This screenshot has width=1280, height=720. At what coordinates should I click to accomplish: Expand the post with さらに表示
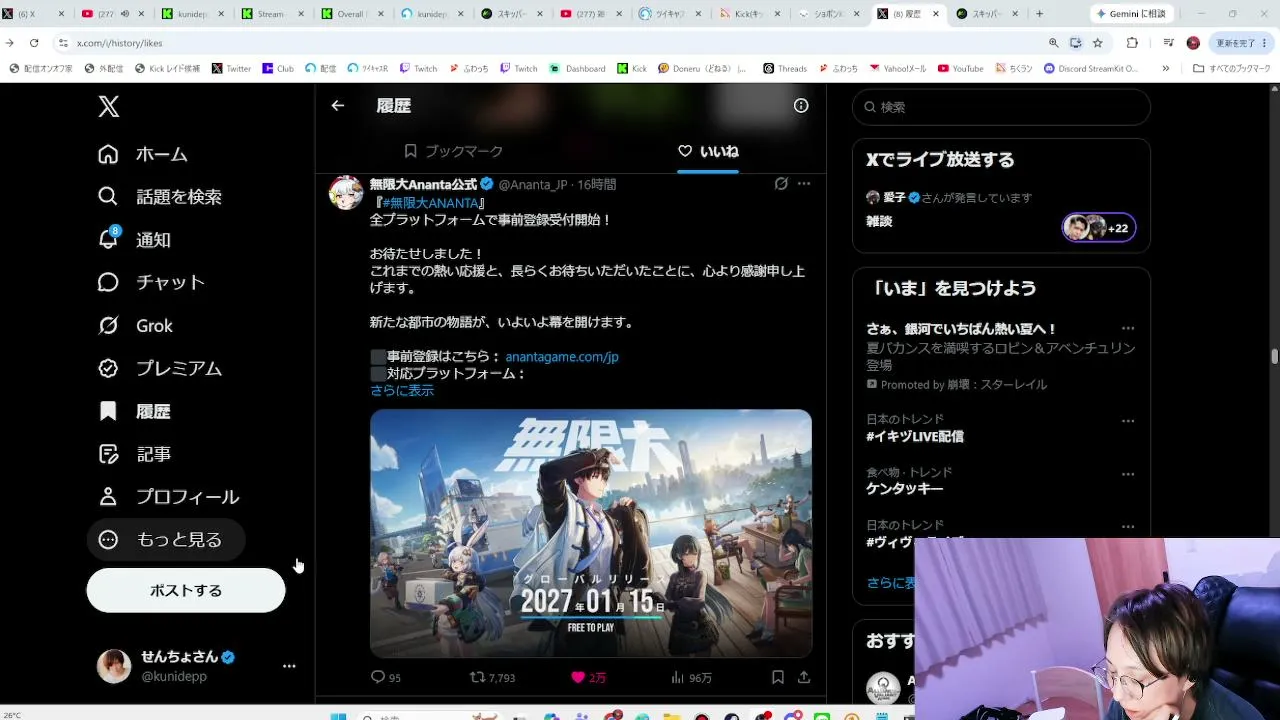(x=402, y=390)
